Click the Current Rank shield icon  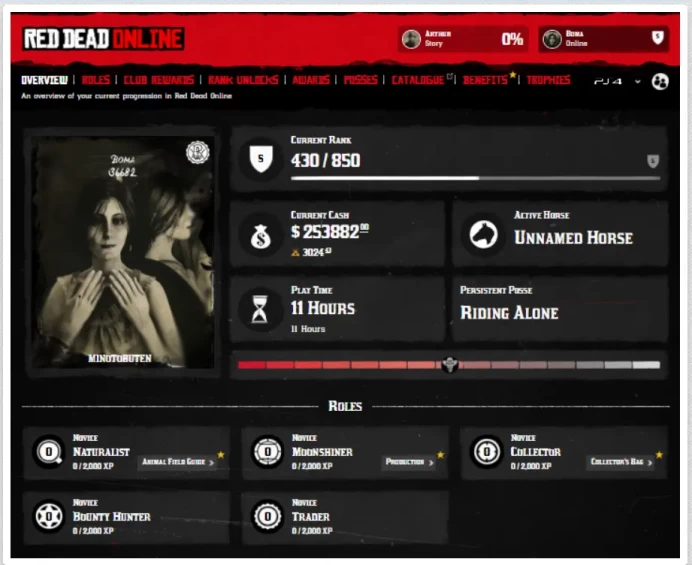[x=261, y=159]
